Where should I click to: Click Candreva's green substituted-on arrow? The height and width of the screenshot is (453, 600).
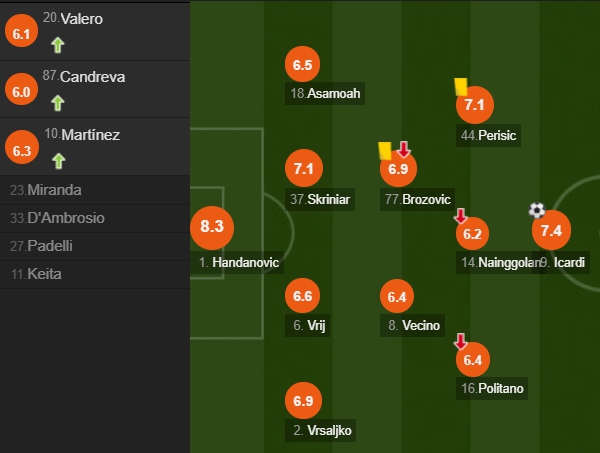pos(58,103)
